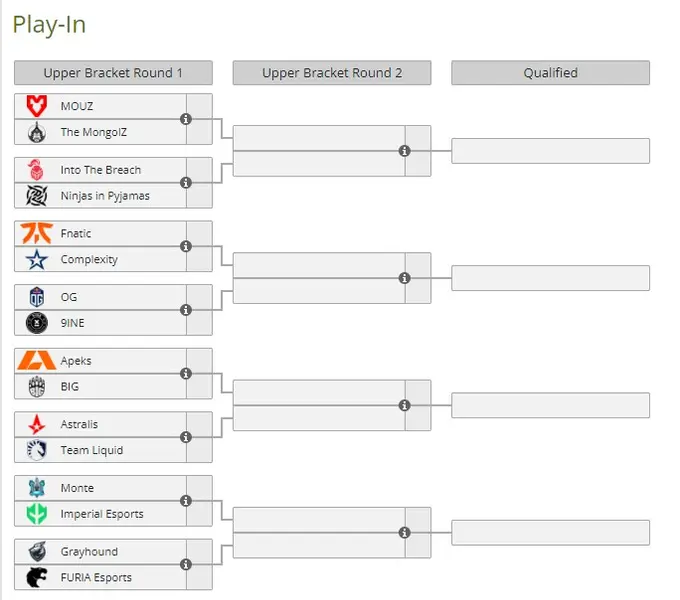Viewport: 680px width, 600px height.
Task: Open info for first Upper Bracket Round 2 match
Action: (405, 151)
